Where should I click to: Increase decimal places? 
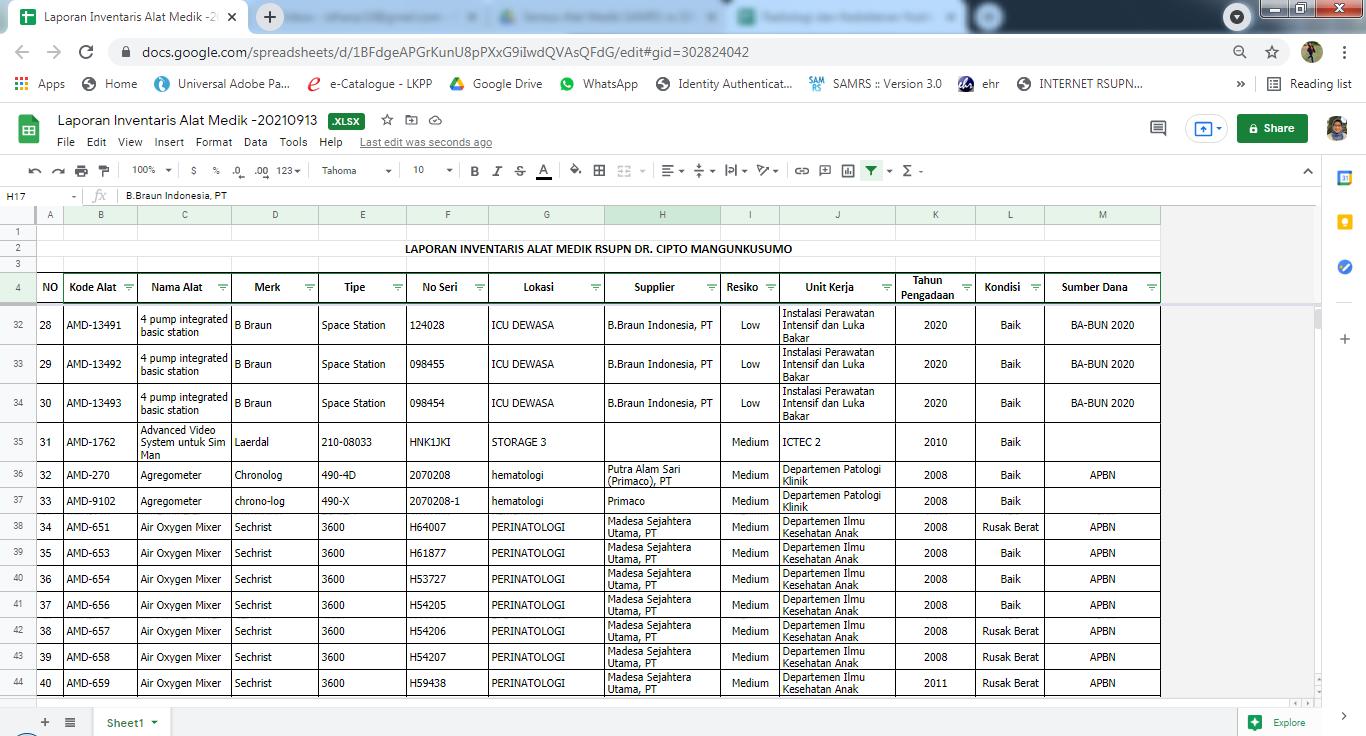point(261,171)
